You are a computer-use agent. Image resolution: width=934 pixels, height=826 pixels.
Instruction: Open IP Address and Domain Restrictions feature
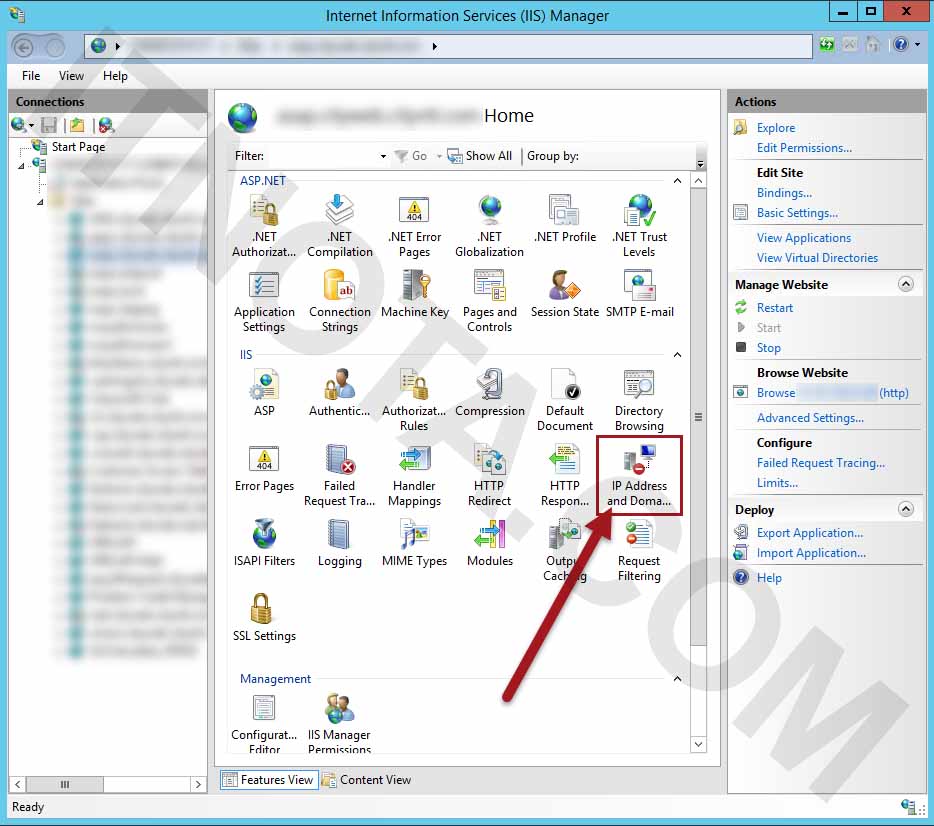point(639,470)
